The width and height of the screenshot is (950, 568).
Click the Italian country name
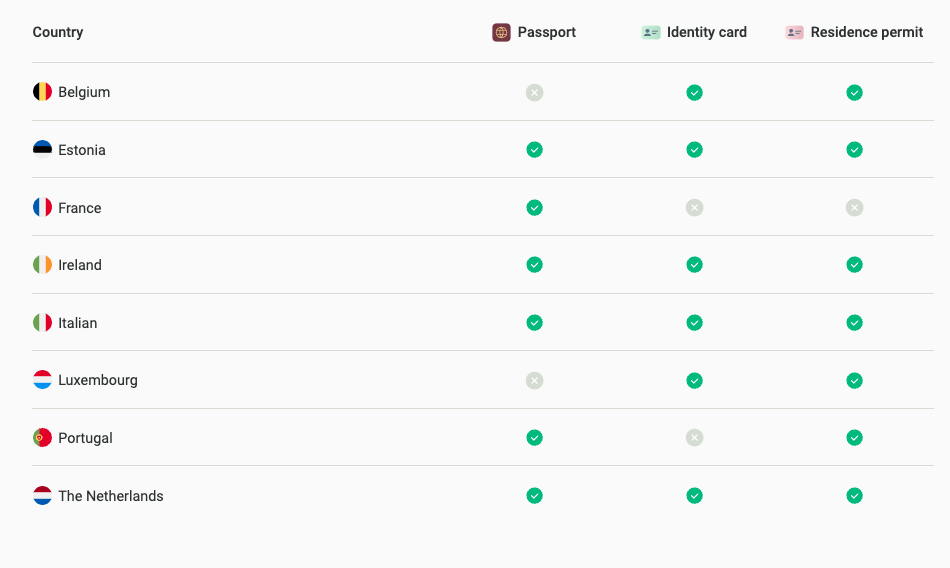[78, 323]
